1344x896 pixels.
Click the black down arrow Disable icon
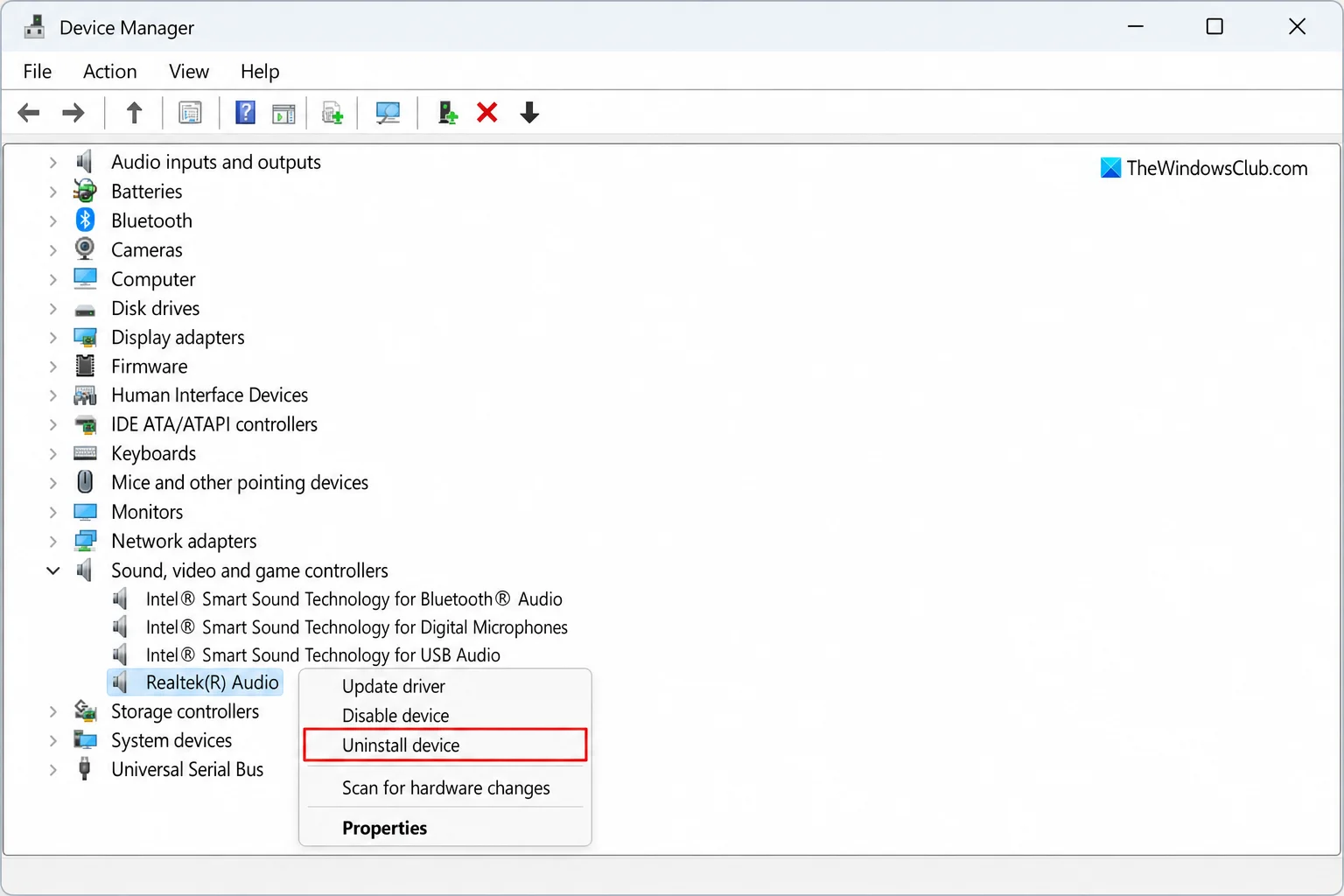pyautogui.click(x=529, y=113)
